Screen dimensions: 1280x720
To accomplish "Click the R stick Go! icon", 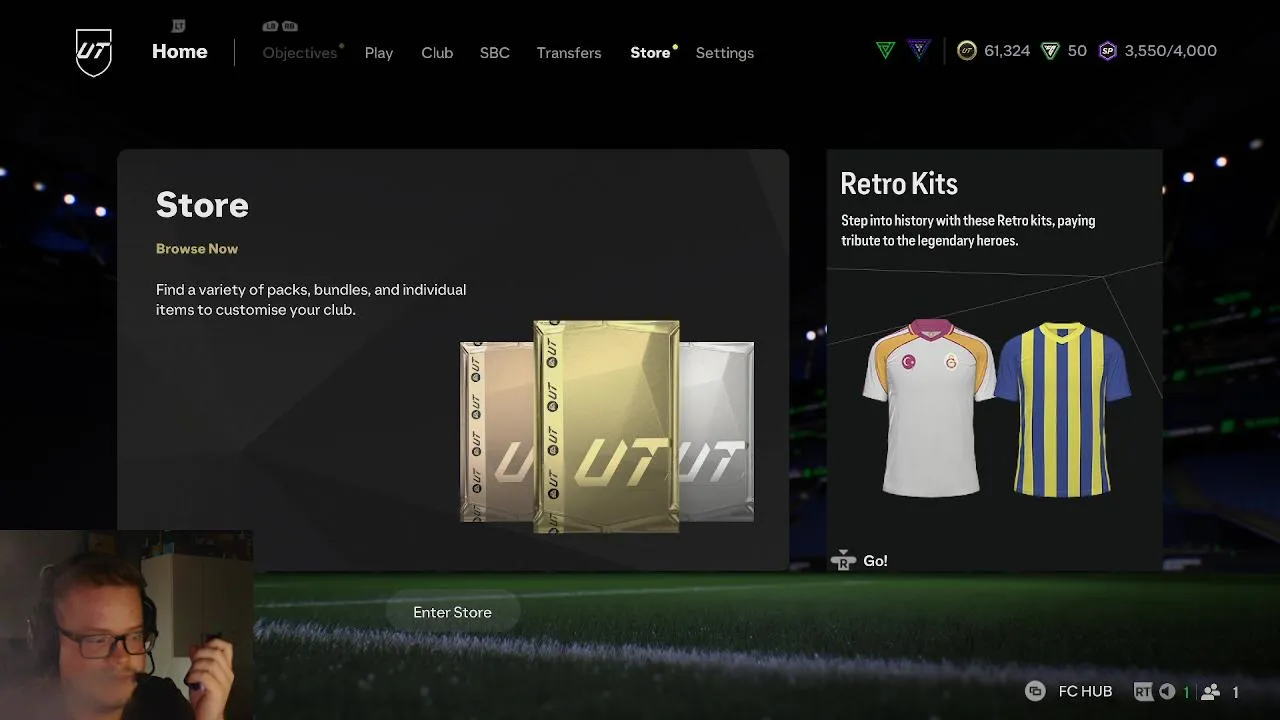I will coord(843,561).
